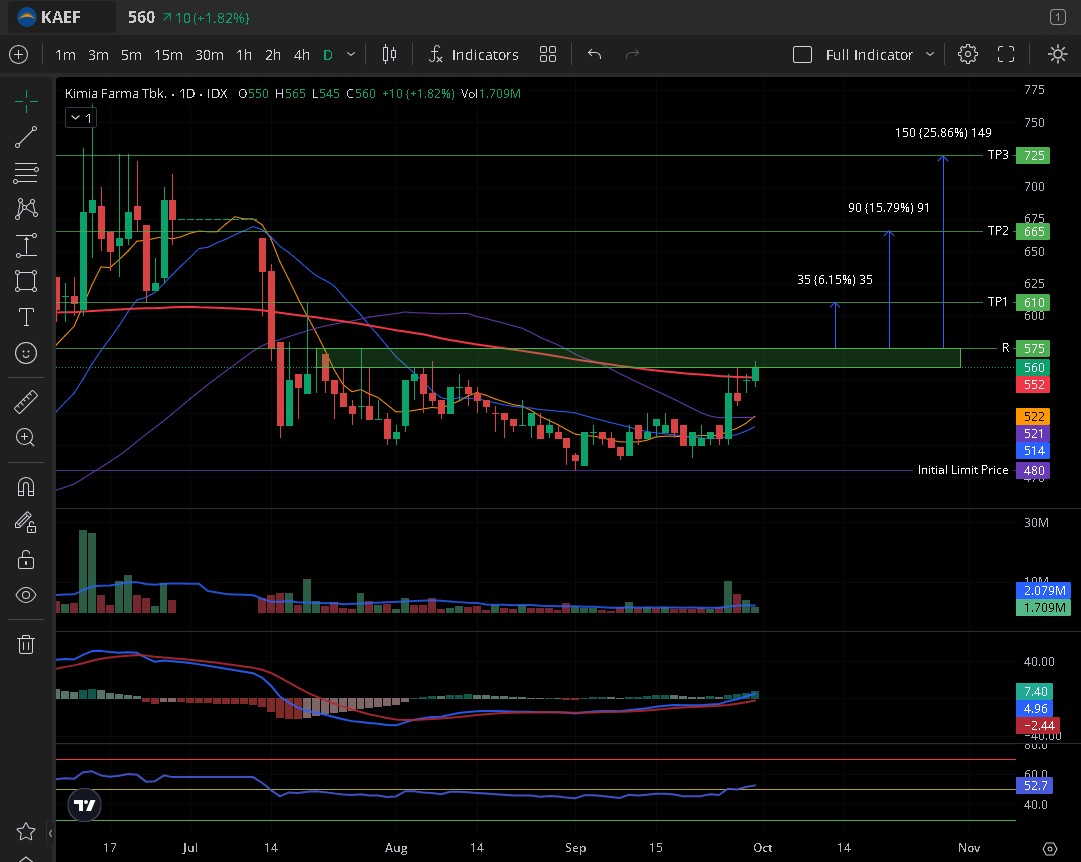Hide all drawings with the eye icon

coord(27,595)
